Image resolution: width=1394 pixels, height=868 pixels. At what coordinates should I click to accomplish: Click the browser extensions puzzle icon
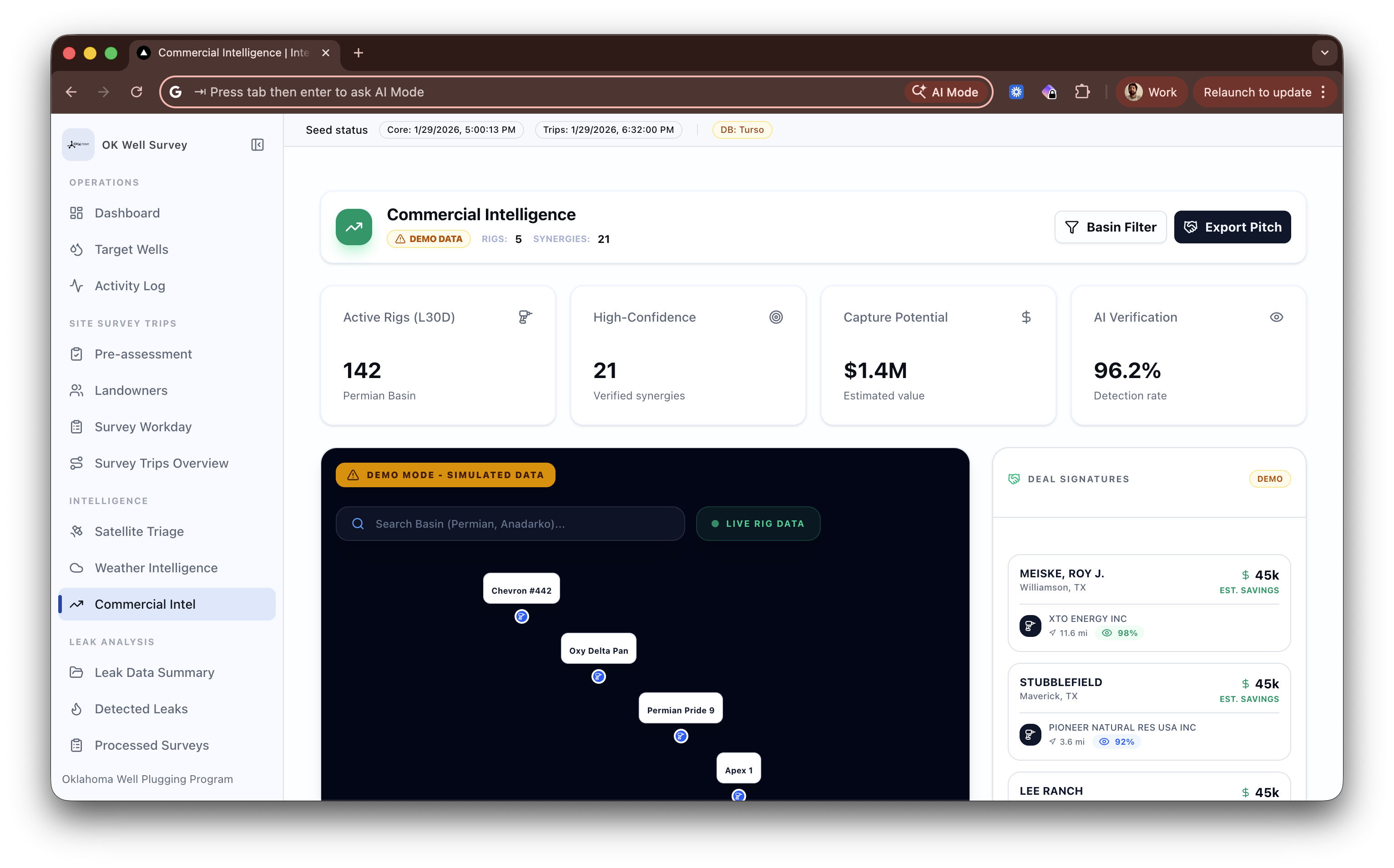(1082, 92)
